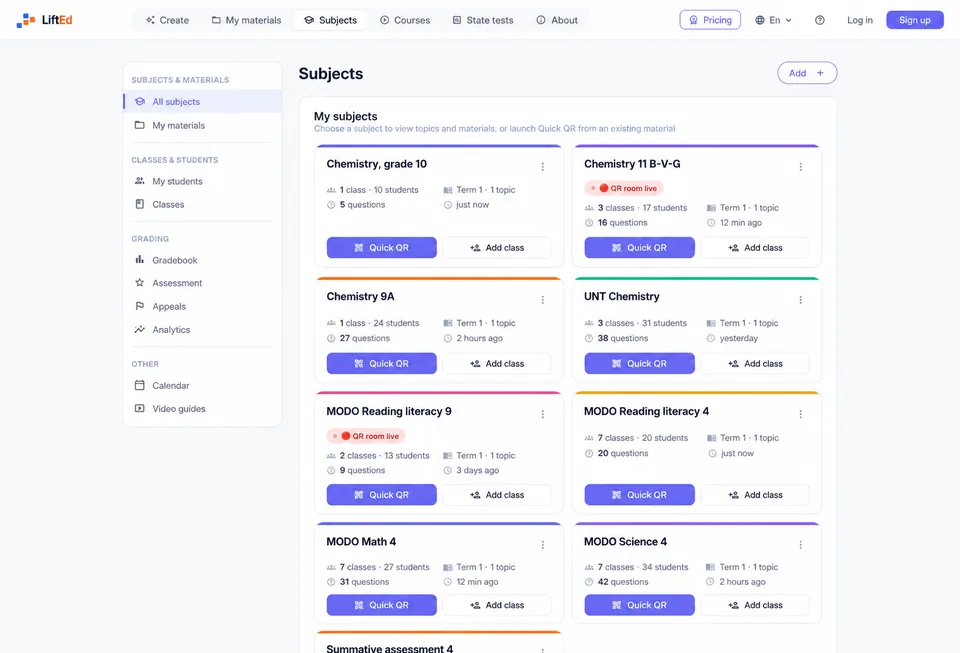The width and height of the screenshot is (960, 653).
Task: Click Quick QR on Chemistry 9A
Action: (381, 364)
